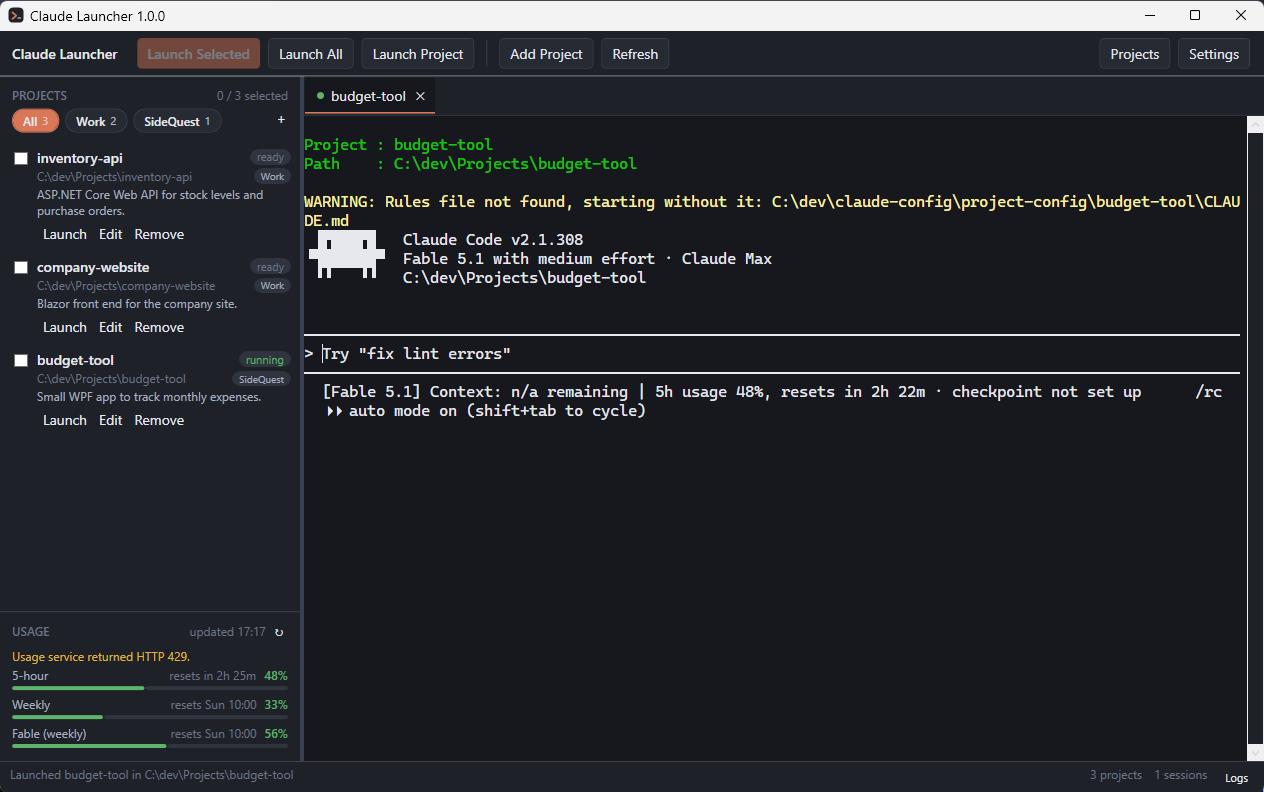Tick the inventory-api checkbox
This screenshot has height=792, width=1264.
[20, 159]
